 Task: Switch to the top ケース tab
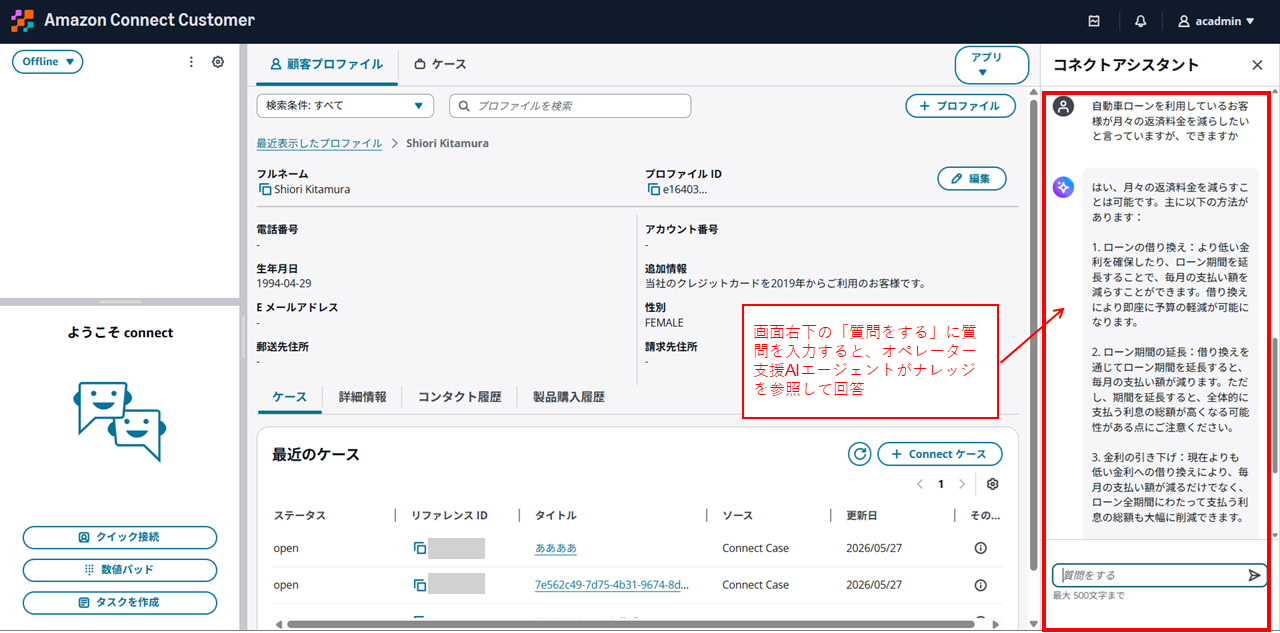coord(440,64)
